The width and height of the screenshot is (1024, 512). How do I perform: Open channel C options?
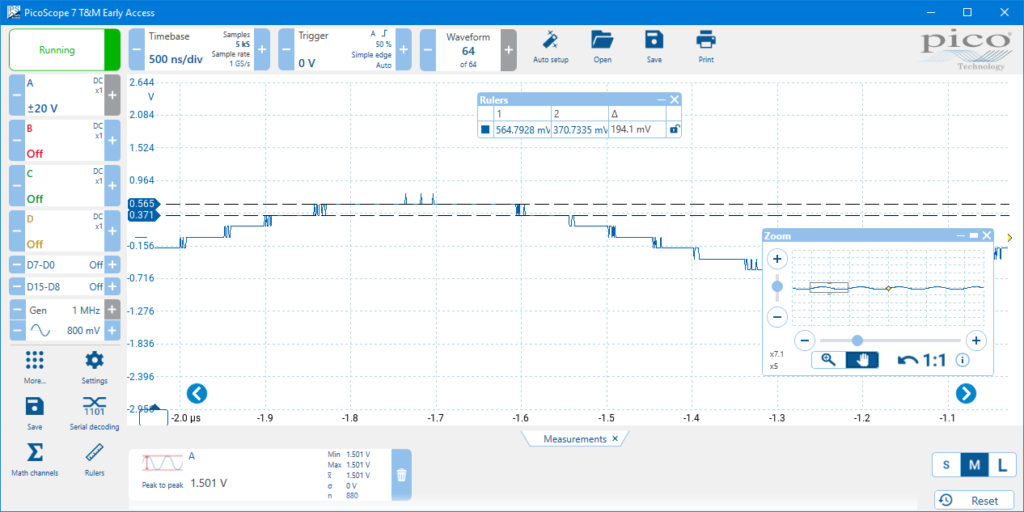[65, 185]
